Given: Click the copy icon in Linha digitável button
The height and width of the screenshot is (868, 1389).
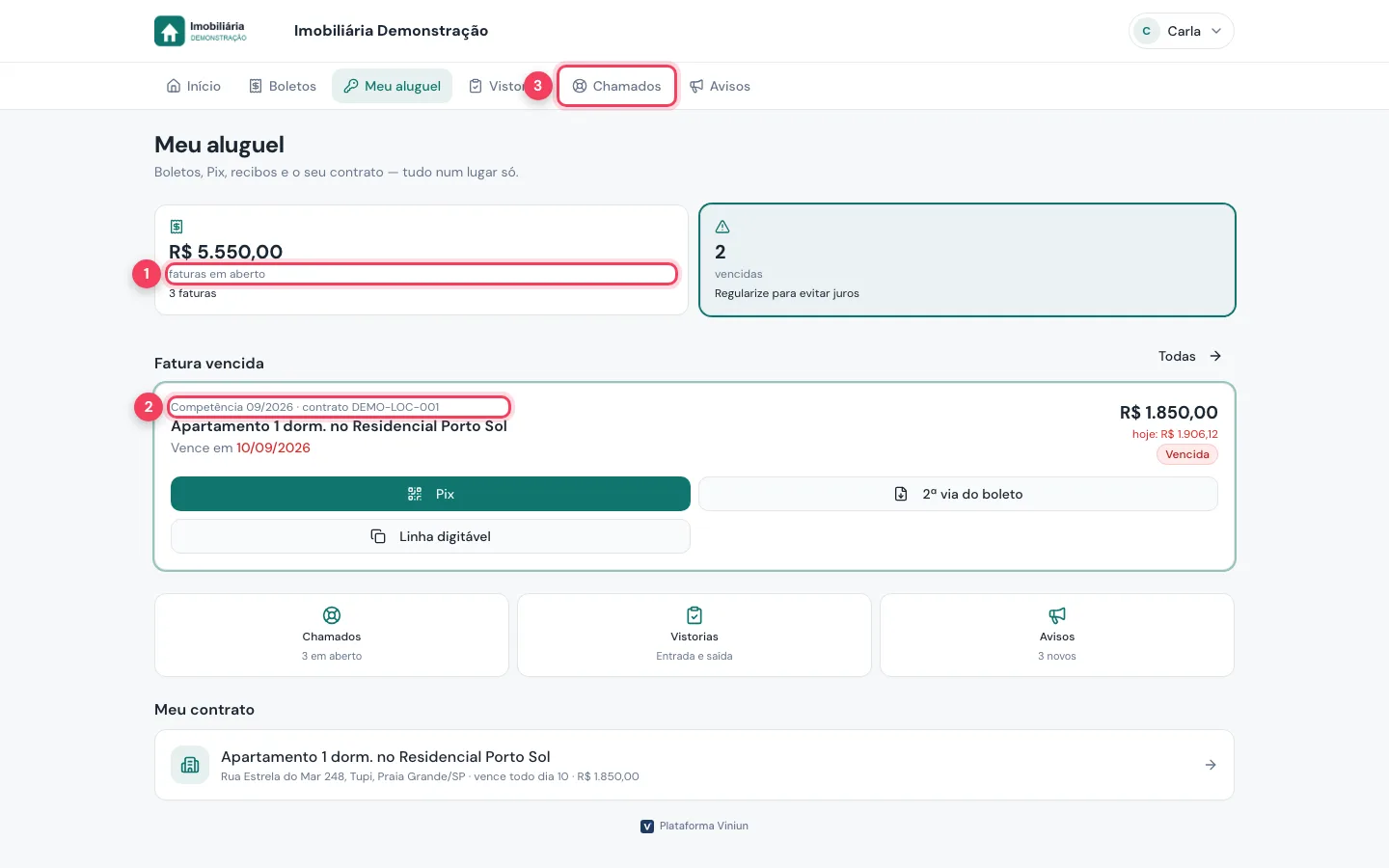Looking at the screenshot, I should click(378, 536).
